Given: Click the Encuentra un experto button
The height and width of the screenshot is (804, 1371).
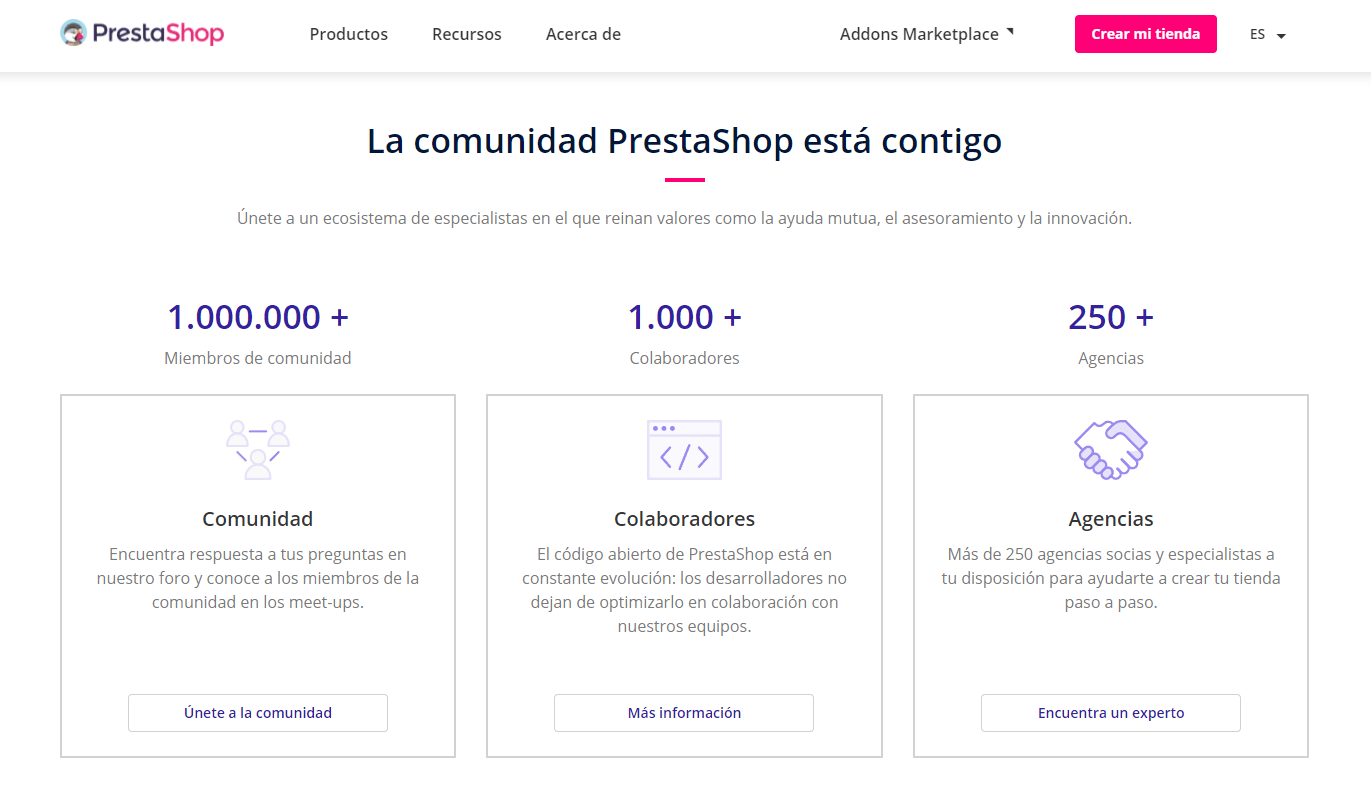Looking at the screenshot, I should pos(1111,713).
